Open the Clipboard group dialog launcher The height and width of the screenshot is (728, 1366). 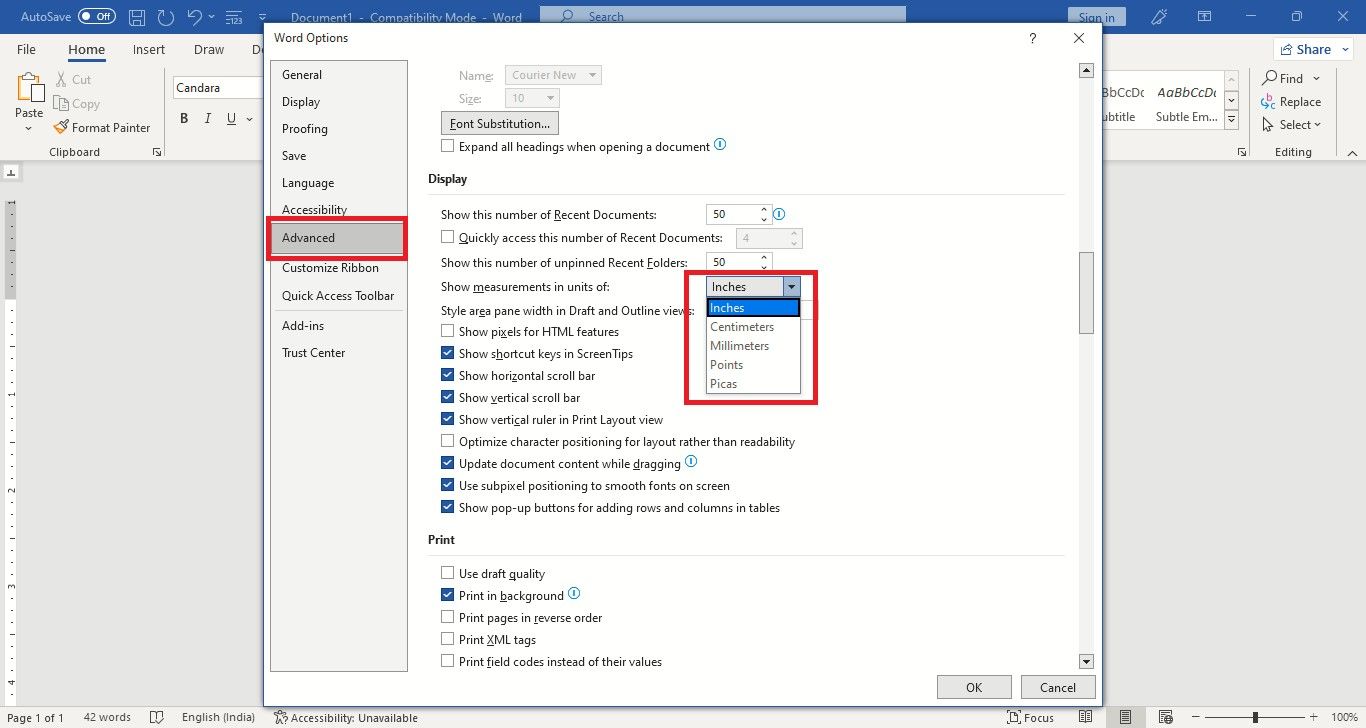(x=156, y=152)
